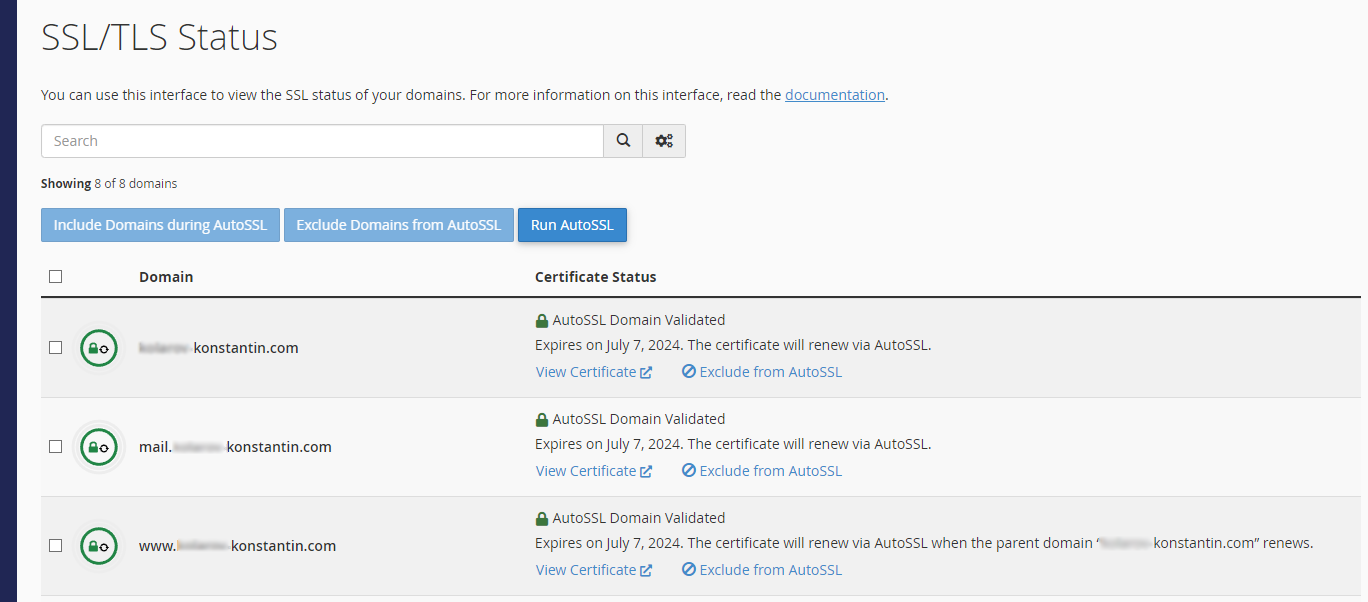
Task: Check the box for the first konstantin.com domain
Action: [56, 348]
